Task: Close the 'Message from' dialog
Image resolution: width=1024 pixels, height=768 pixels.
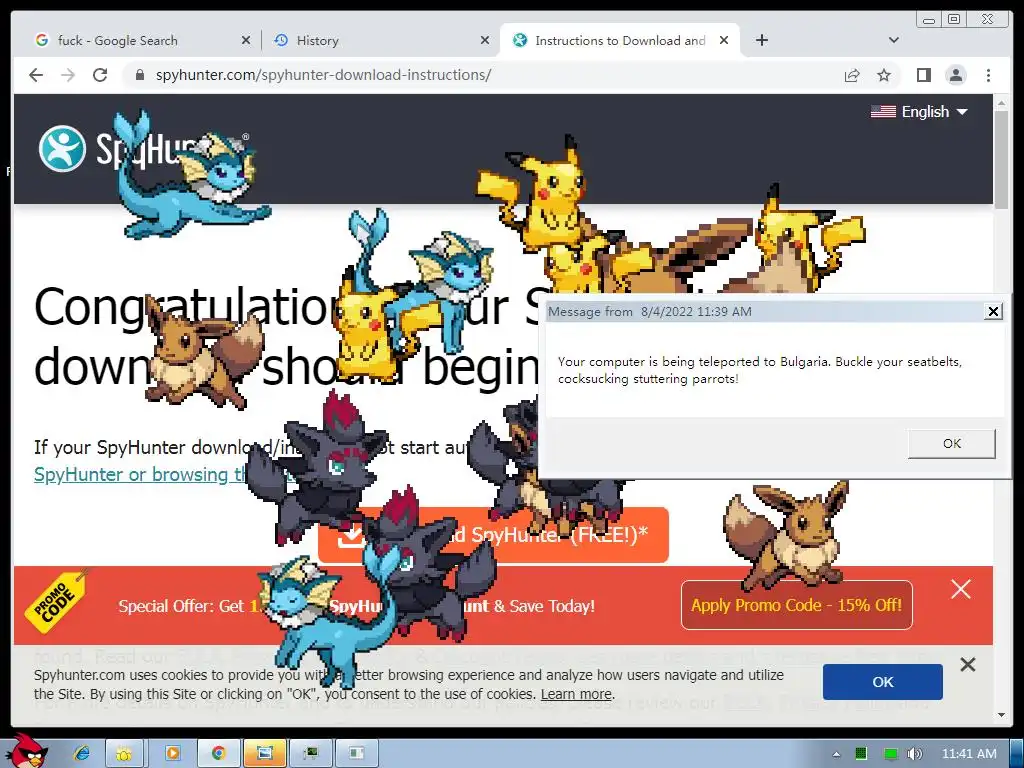Action: (993, 312)
